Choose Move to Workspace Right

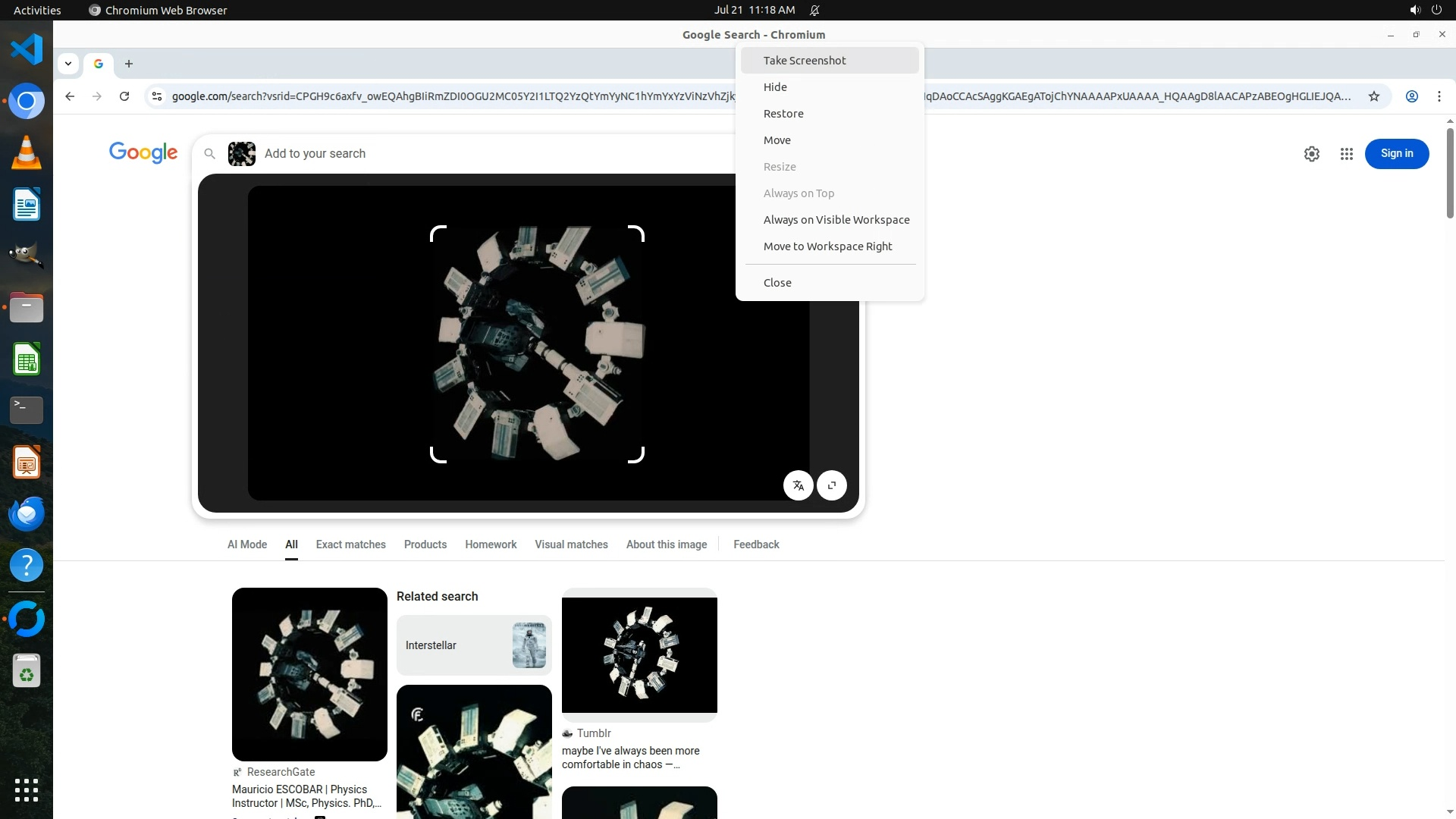pyautogui.click(x=827, y=246)
